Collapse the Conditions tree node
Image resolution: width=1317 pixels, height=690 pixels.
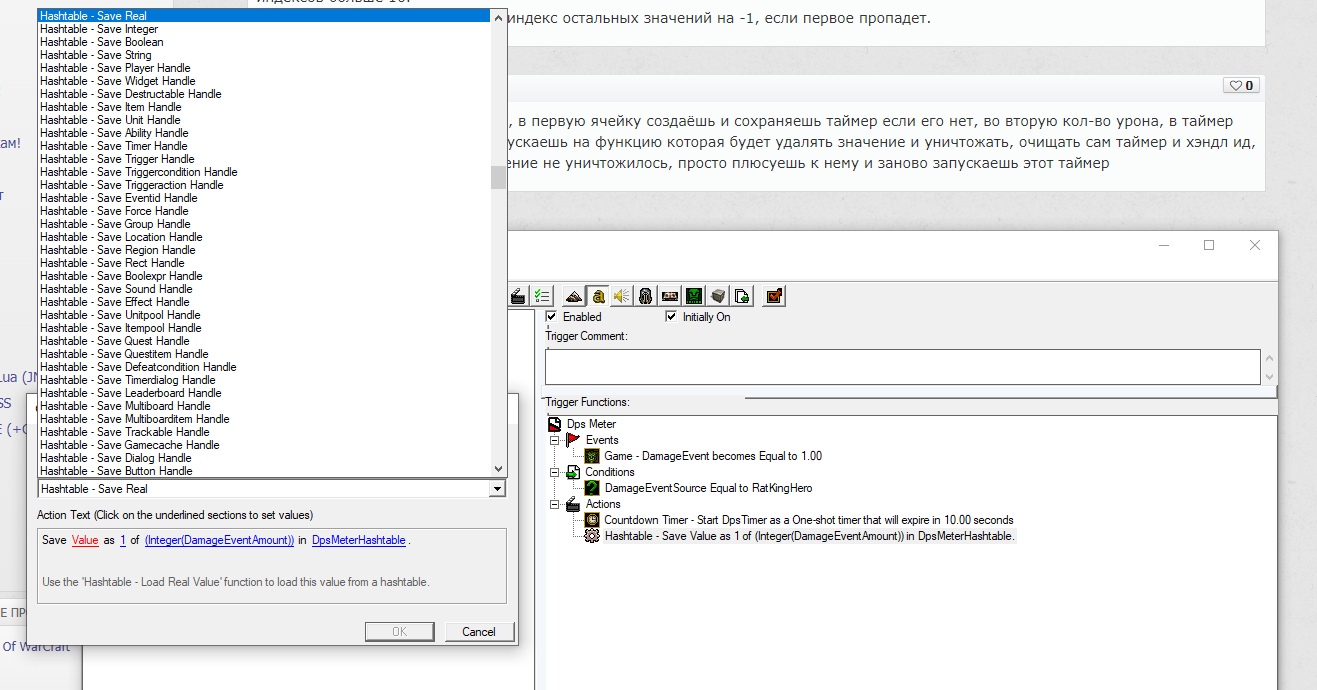click(555, 472)
